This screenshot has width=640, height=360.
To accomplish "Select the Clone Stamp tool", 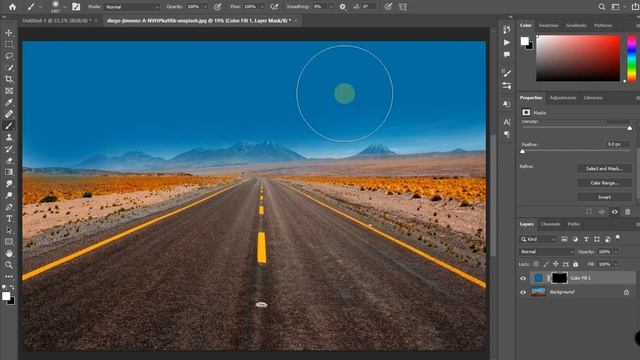I will click(x=9, y=138).
